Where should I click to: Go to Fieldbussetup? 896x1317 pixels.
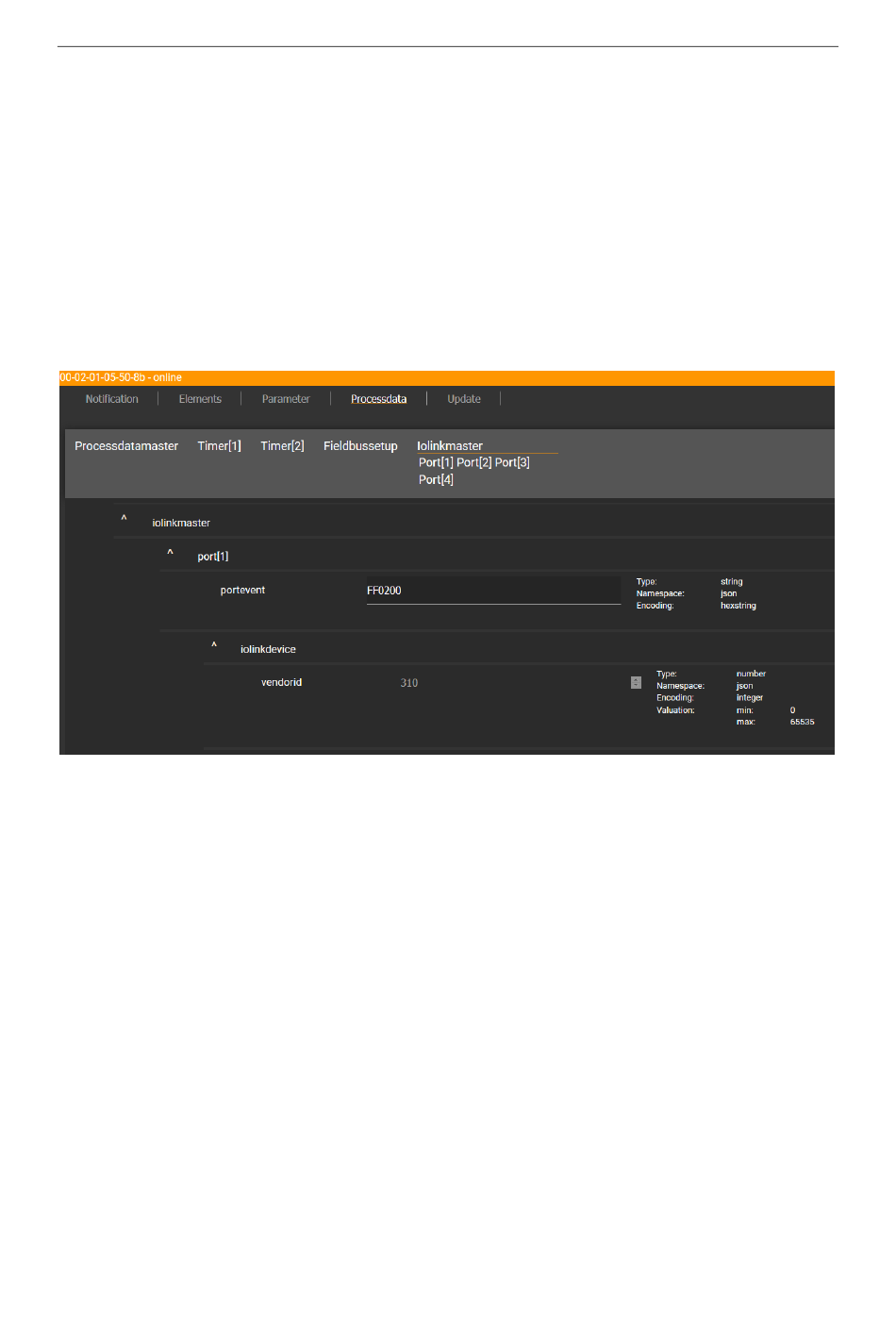(x=360, y=446)
